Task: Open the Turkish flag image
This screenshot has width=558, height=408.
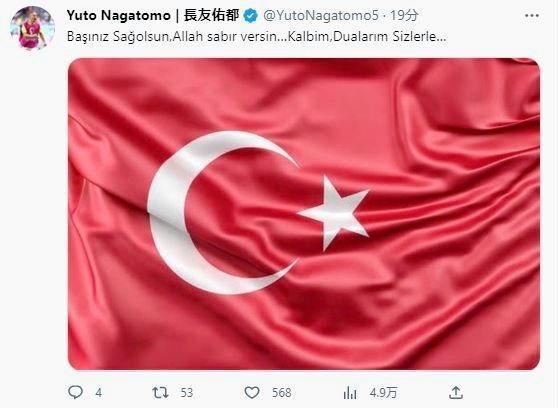Action: coord(304,214)
